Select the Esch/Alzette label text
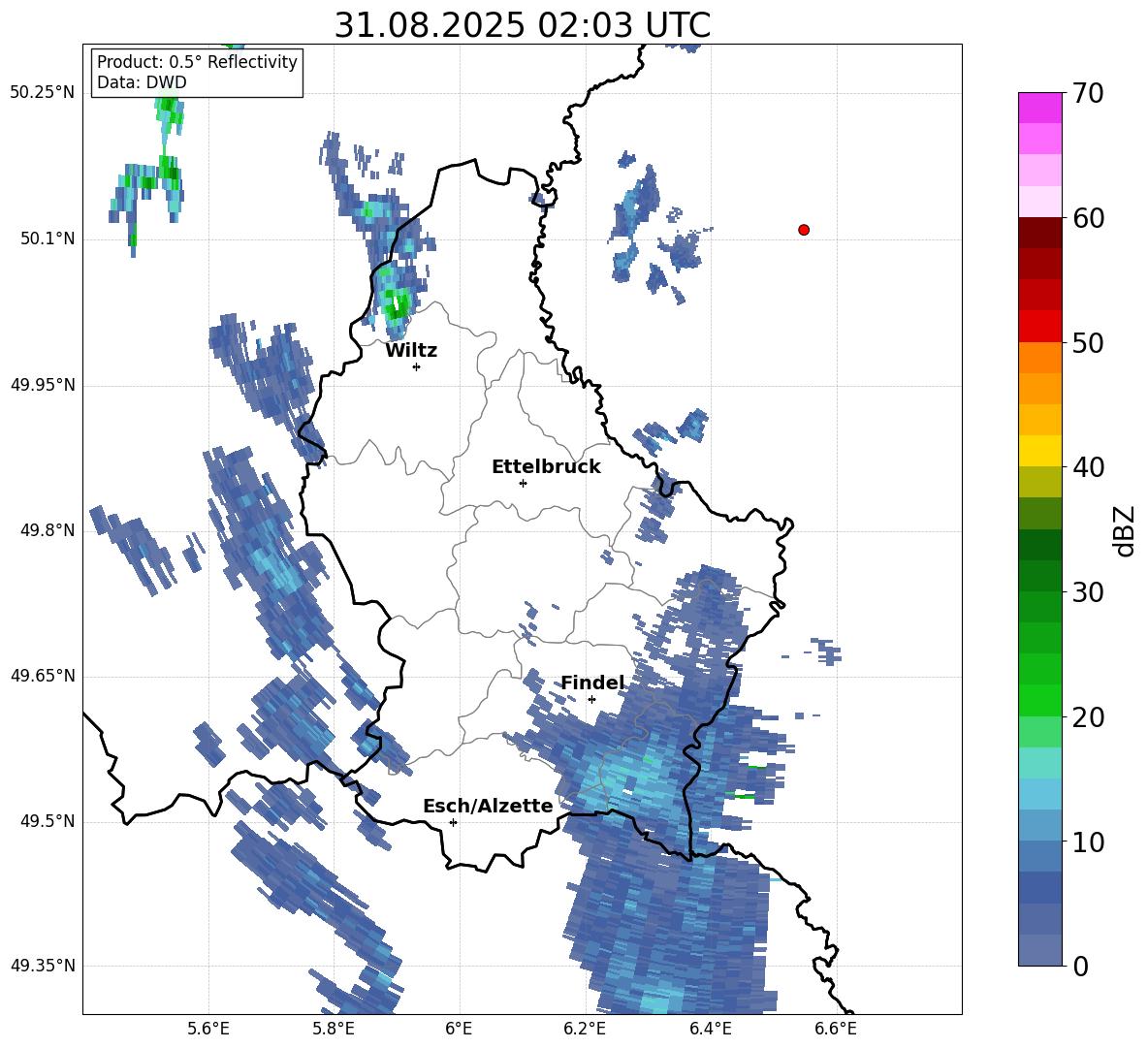This screenshot has width=1148, height=1048. pyautogui.click(x=488, y=806)
